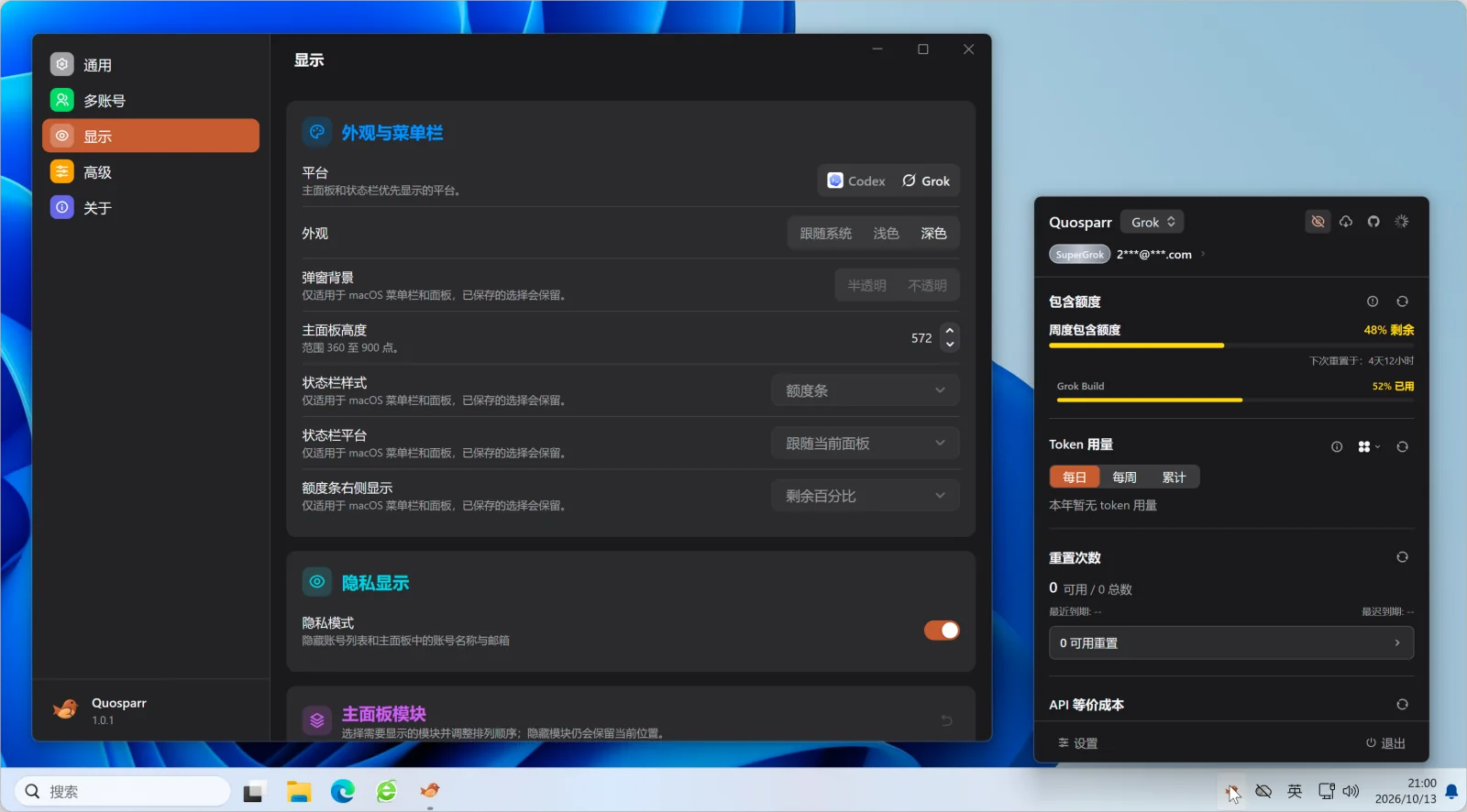Open the 0 可用重置 row

click(x=1231, y=643)
